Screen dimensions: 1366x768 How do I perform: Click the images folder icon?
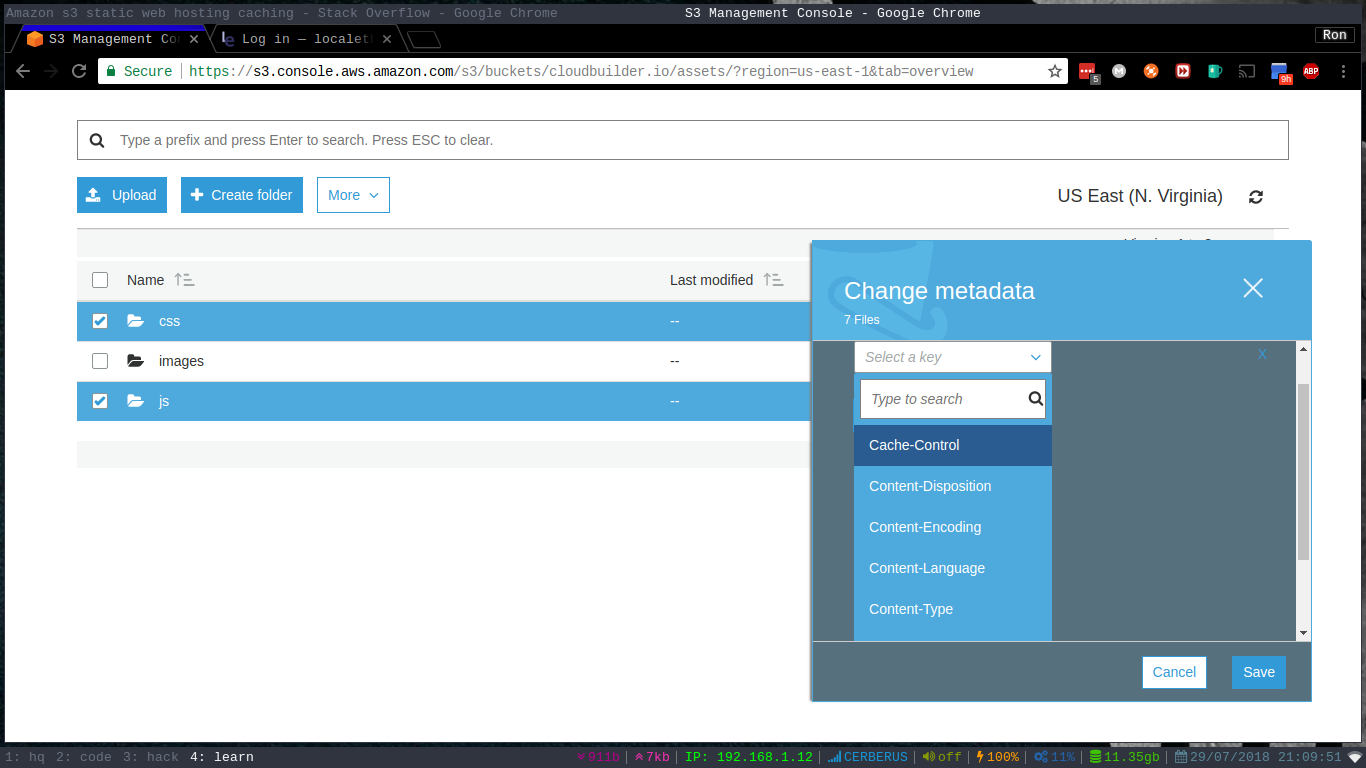pyautogui.click(x=135, y=361)
